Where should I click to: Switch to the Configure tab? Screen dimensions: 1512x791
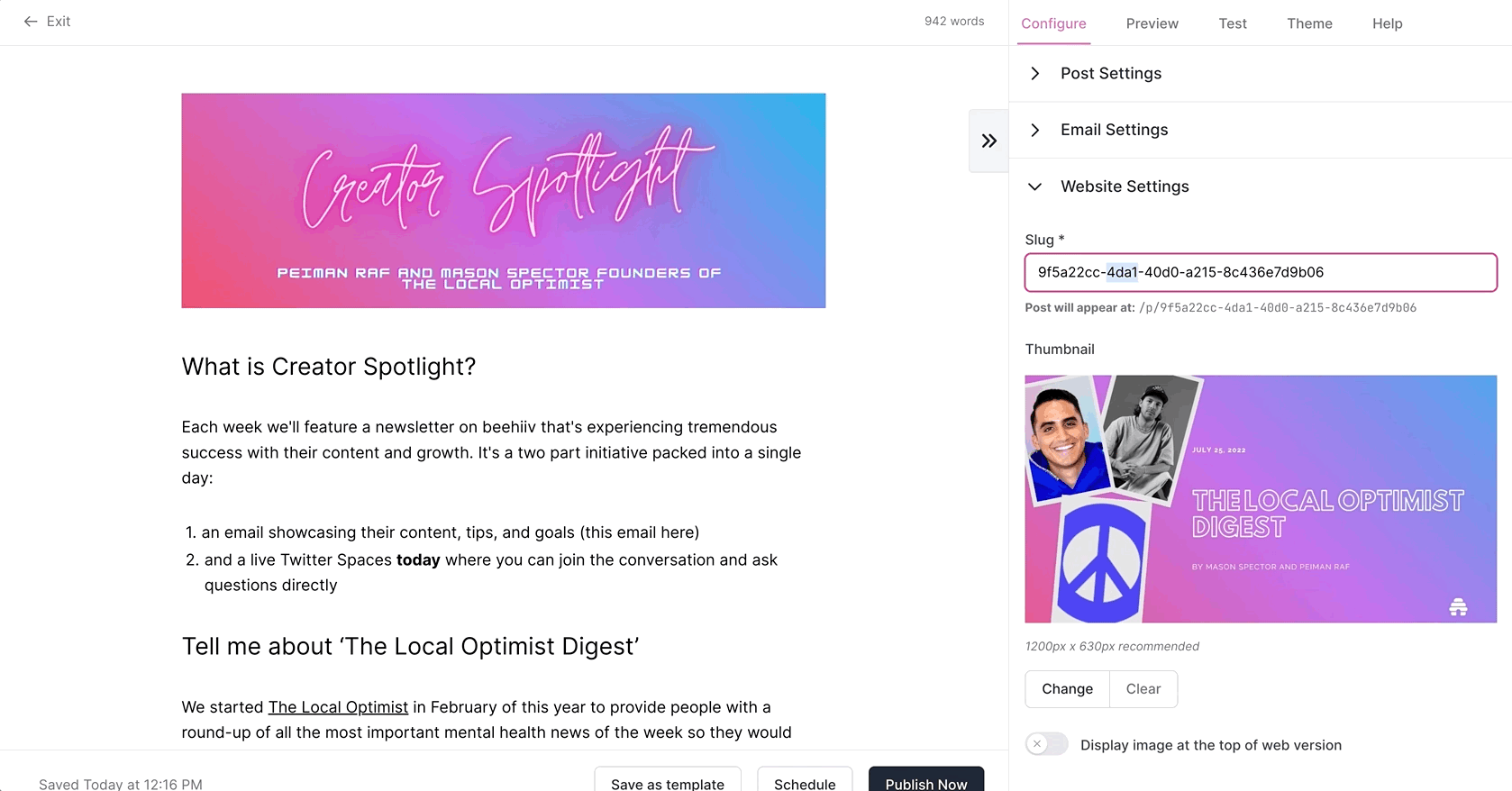coord(1053,23)
